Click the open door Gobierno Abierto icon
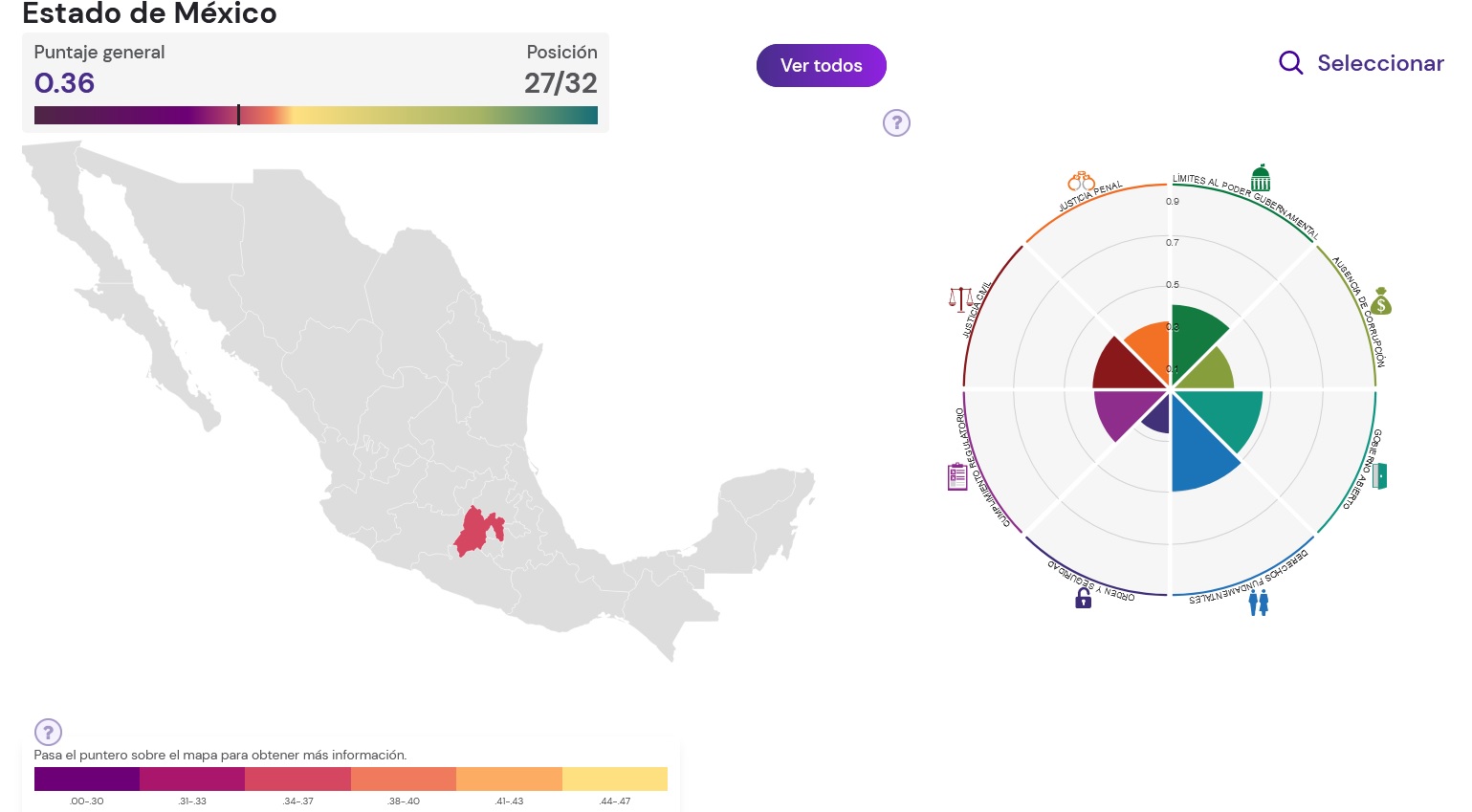The height and width of the screenshot is (812, 1472). (1379, 476)
